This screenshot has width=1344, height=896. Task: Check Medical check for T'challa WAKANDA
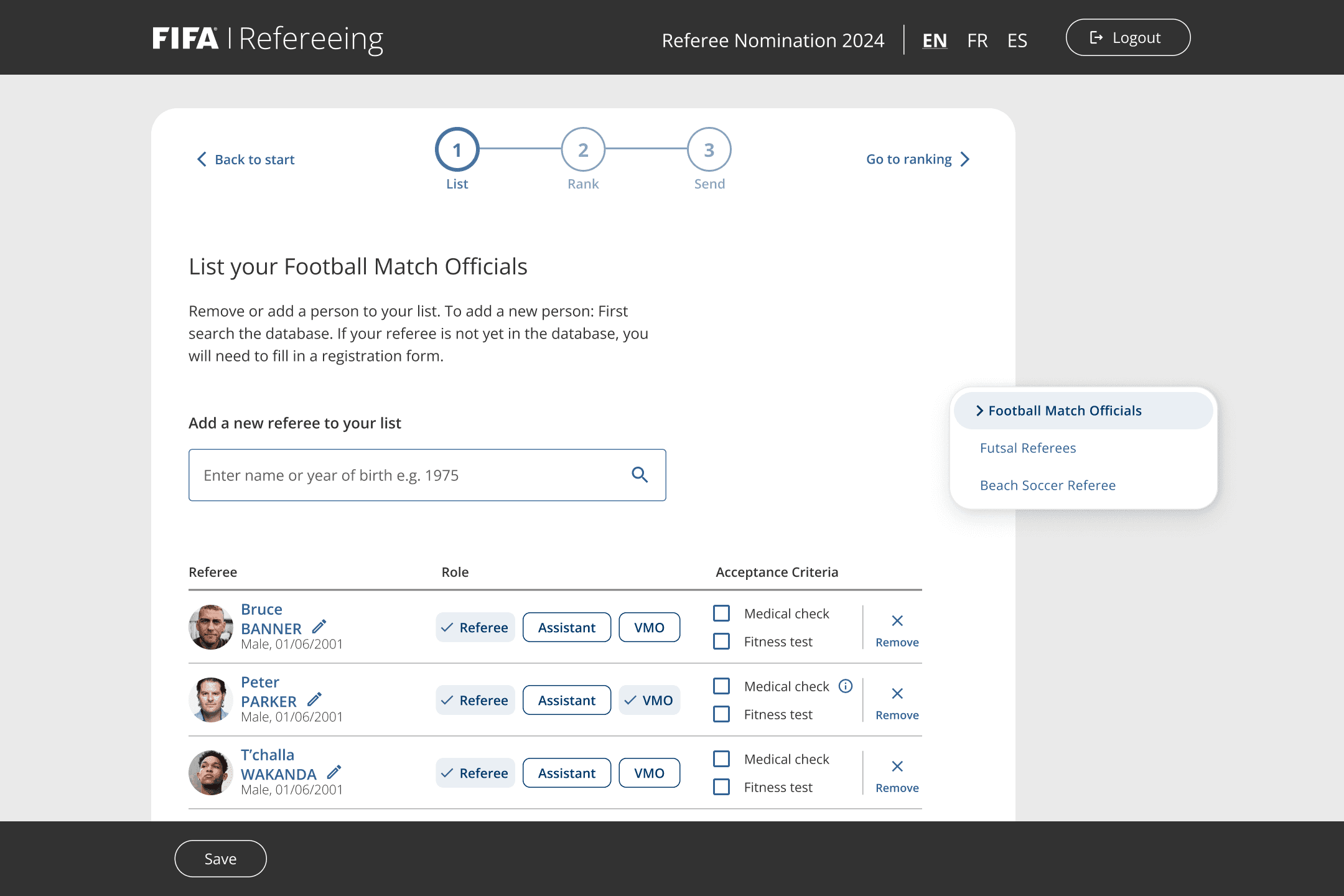pyautogui.click(x=721, y=759)
